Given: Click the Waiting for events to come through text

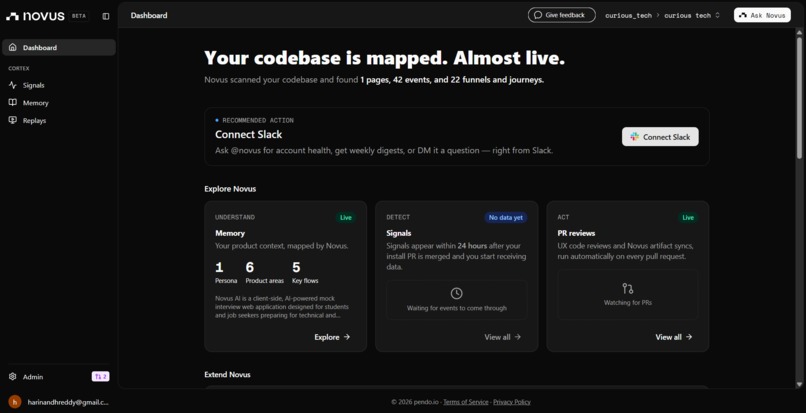Looking at the screenshot, I should [x=456, y=308].
